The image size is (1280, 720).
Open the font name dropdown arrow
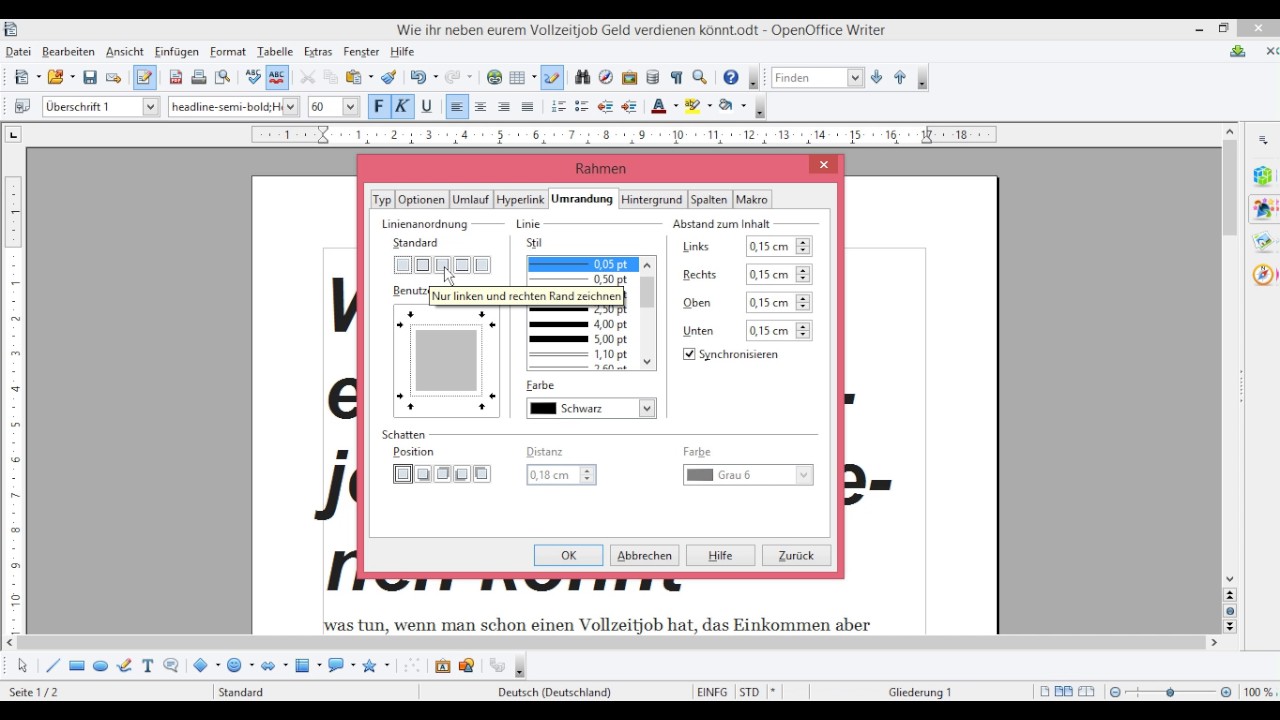click(291, 106)
